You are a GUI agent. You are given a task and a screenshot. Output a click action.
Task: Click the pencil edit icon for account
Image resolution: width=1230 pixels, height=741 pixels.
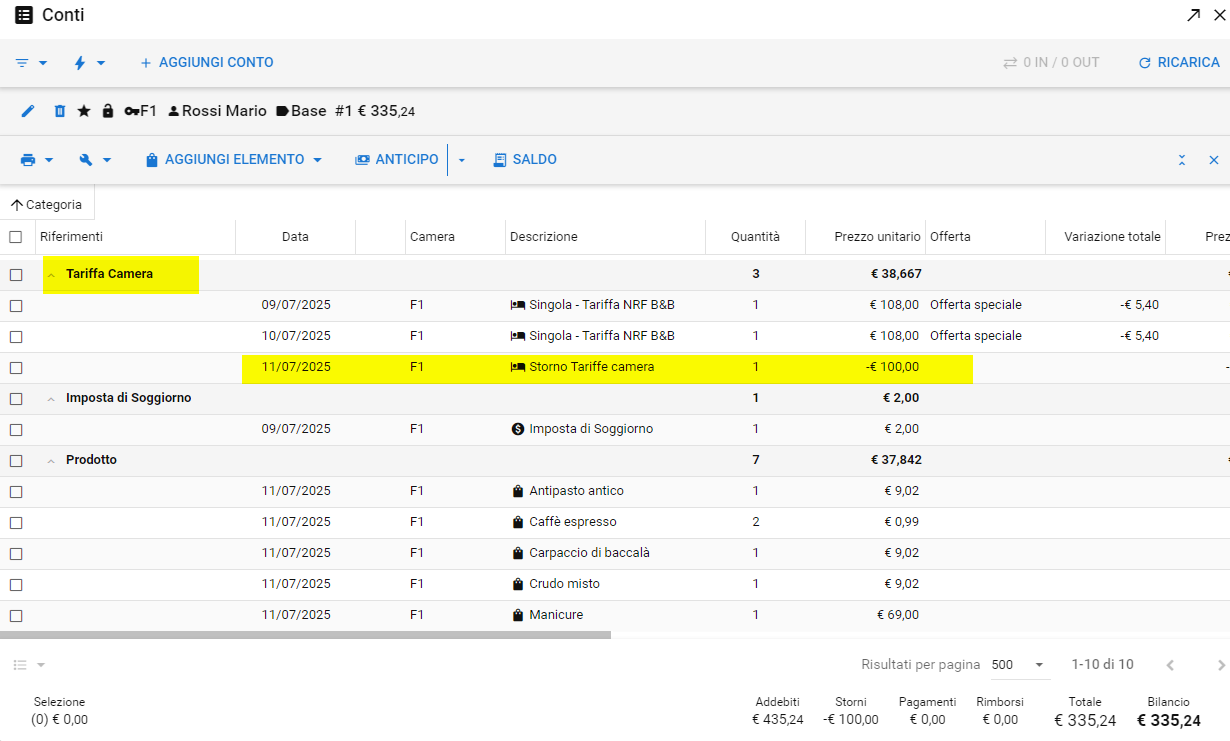[28, 111]
